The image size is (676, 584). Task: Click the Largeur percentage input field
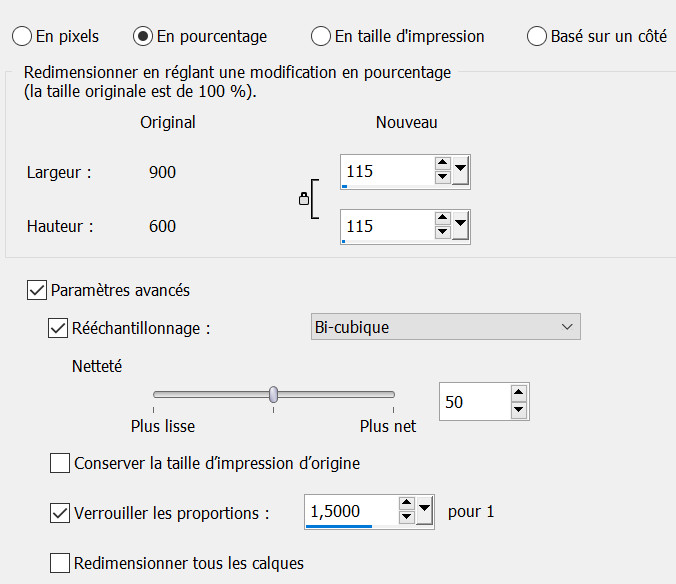(x=386, y=171)
